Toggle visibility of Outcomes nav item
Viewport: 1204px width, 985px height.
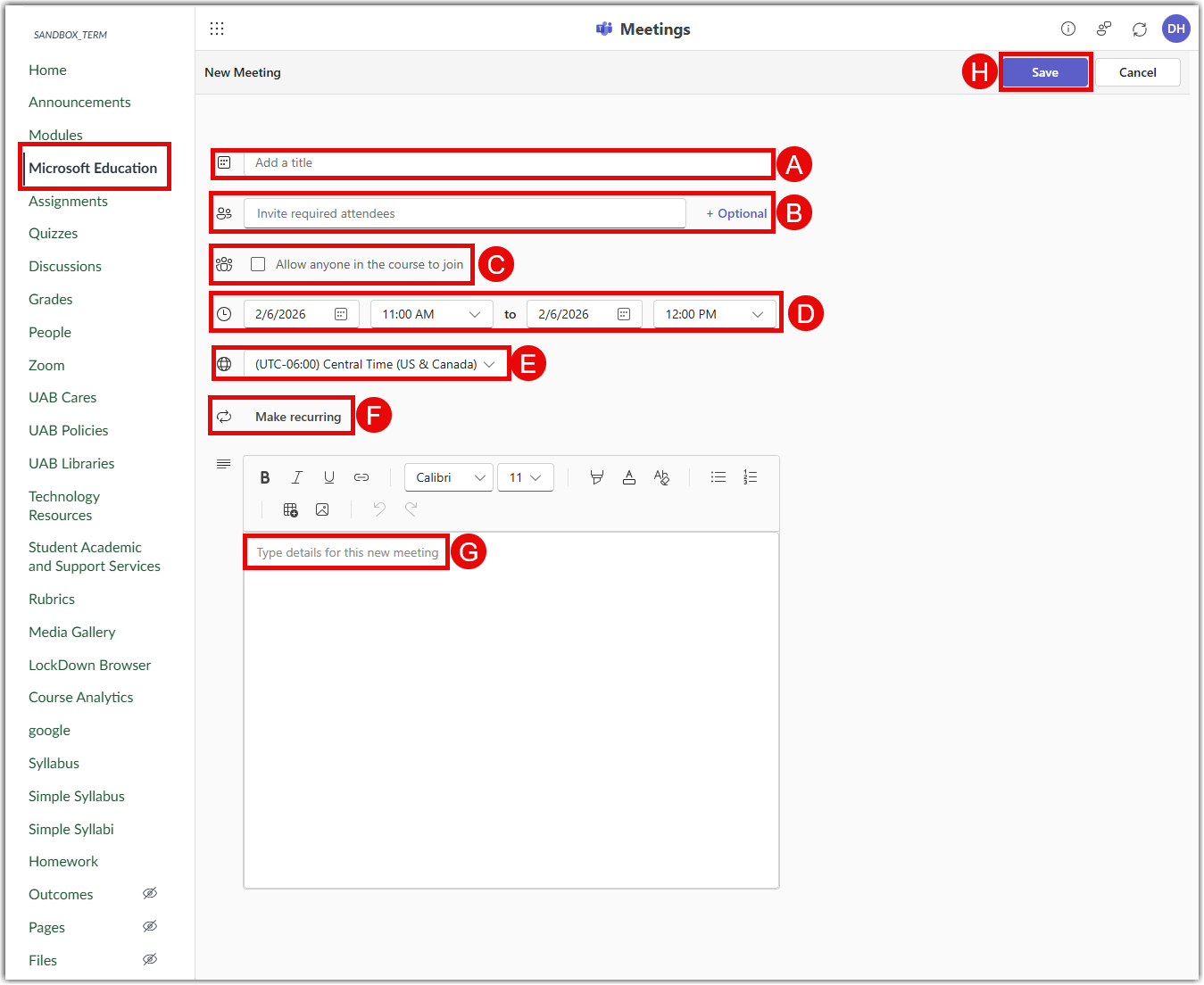(150, 893)
